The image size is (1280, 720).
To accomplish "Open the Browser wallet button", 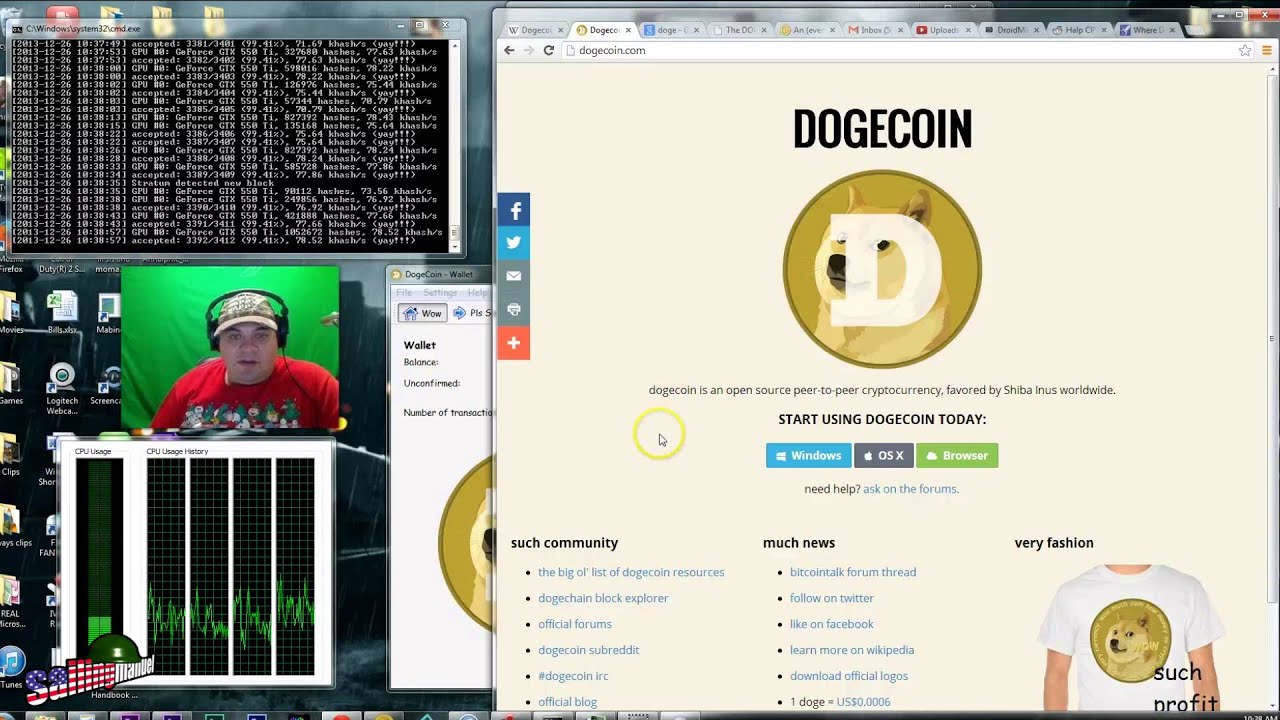I will [957, 455].
